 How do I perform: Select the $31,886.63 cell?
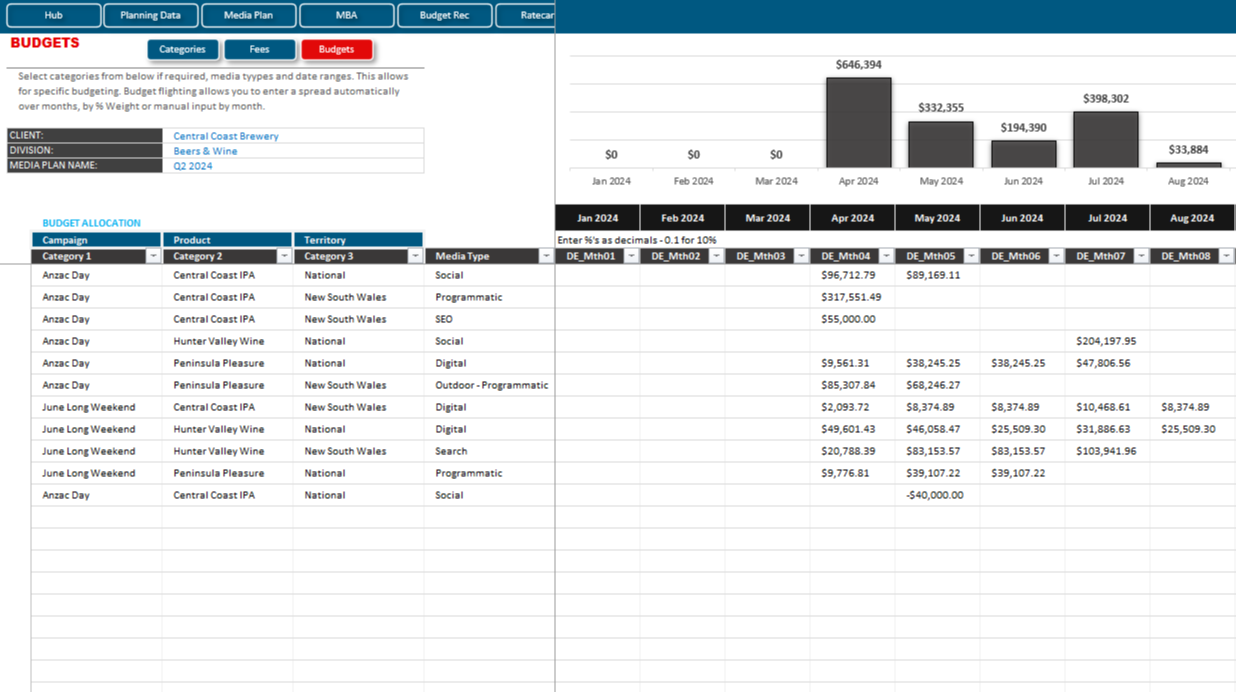pos(1107,429)
